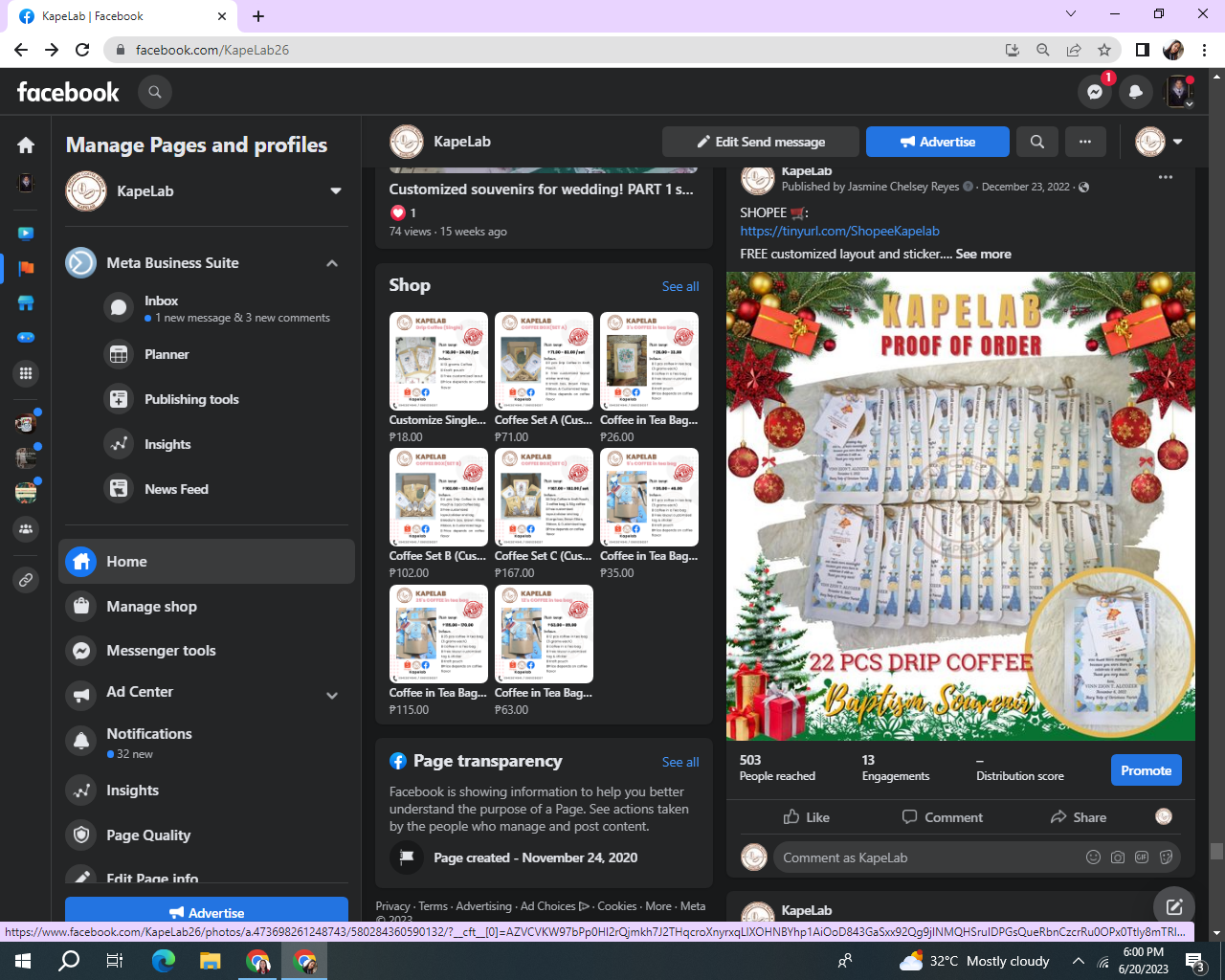Open Marketplace storefront icon in left rail
Screen dimensions: 1225x980
(x=26, y=303)
